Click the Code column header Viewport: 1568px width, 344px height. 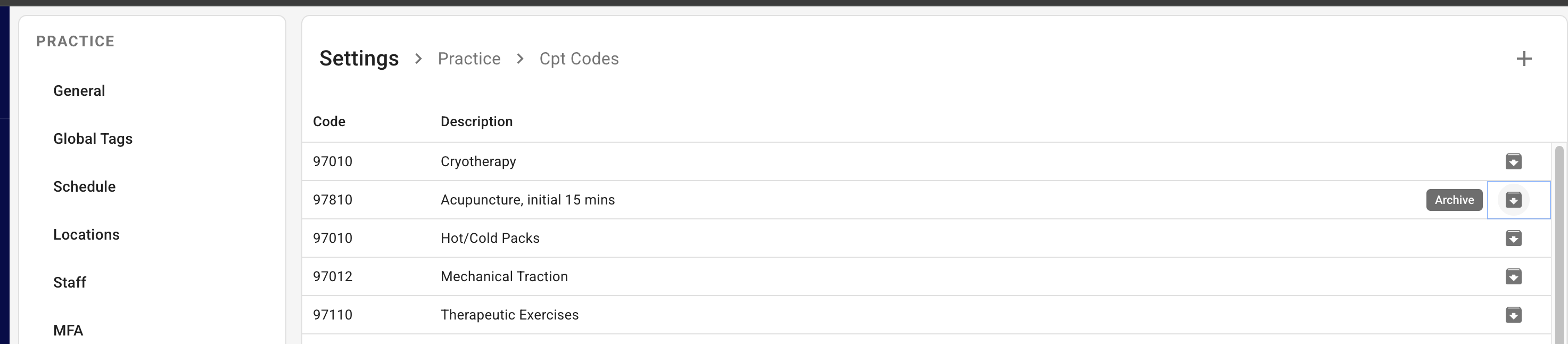pos(329,122)
